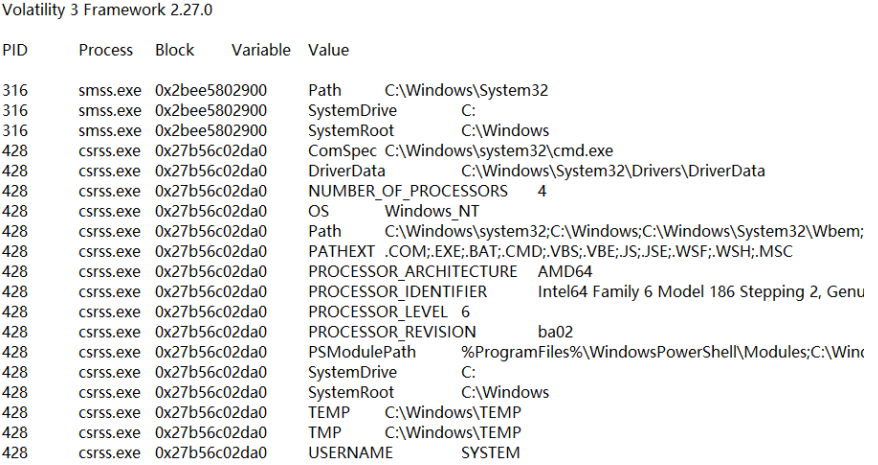This screenshot has width=878, height=465.
Task: Click the USERNAME variable name
Action: [350, 453]
